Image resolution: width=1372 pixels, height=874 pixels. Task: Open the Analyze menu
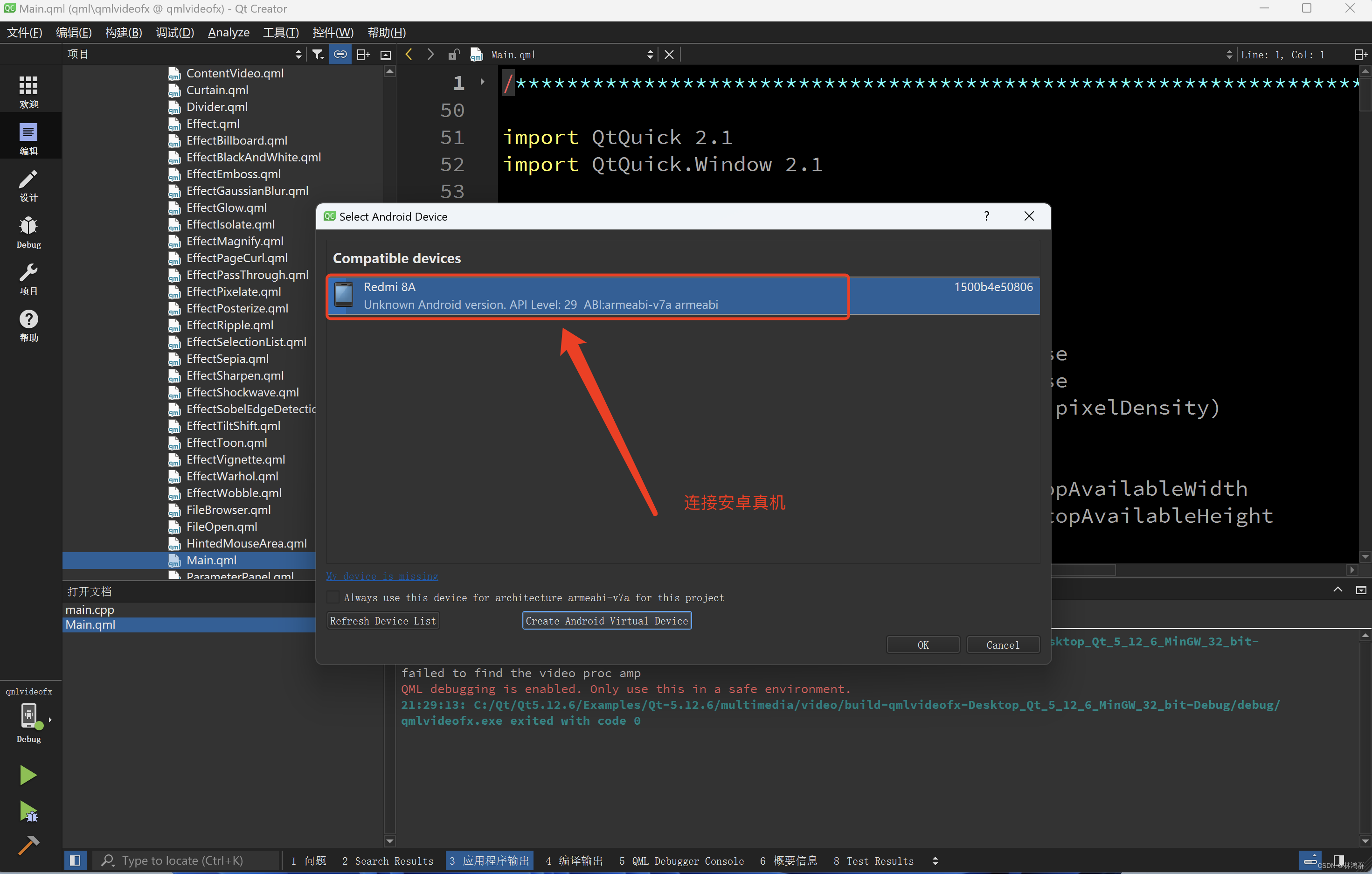coord(229,33)
